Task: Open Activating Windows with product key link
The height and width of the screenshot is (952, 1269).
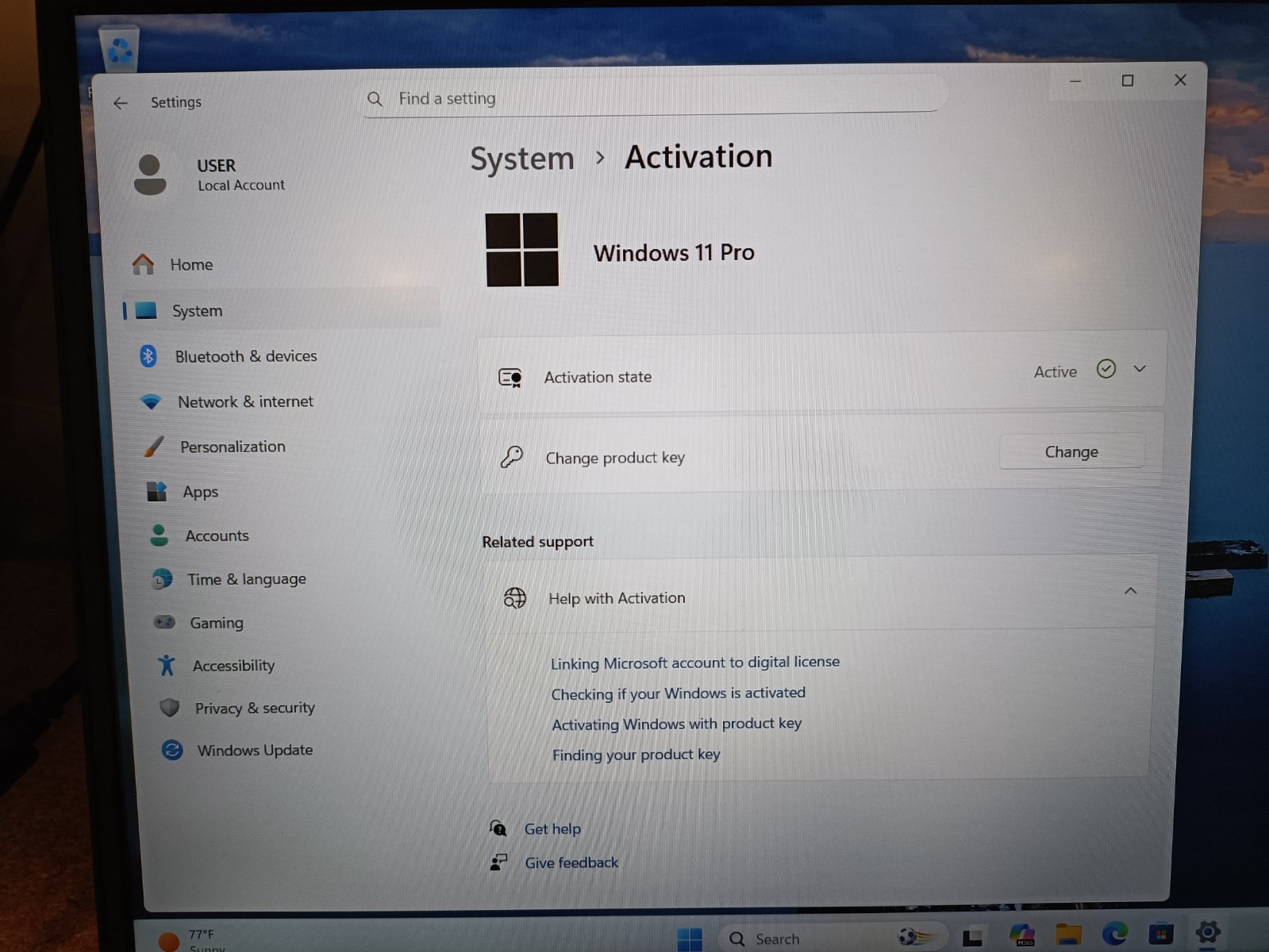Action: (677, 724)
